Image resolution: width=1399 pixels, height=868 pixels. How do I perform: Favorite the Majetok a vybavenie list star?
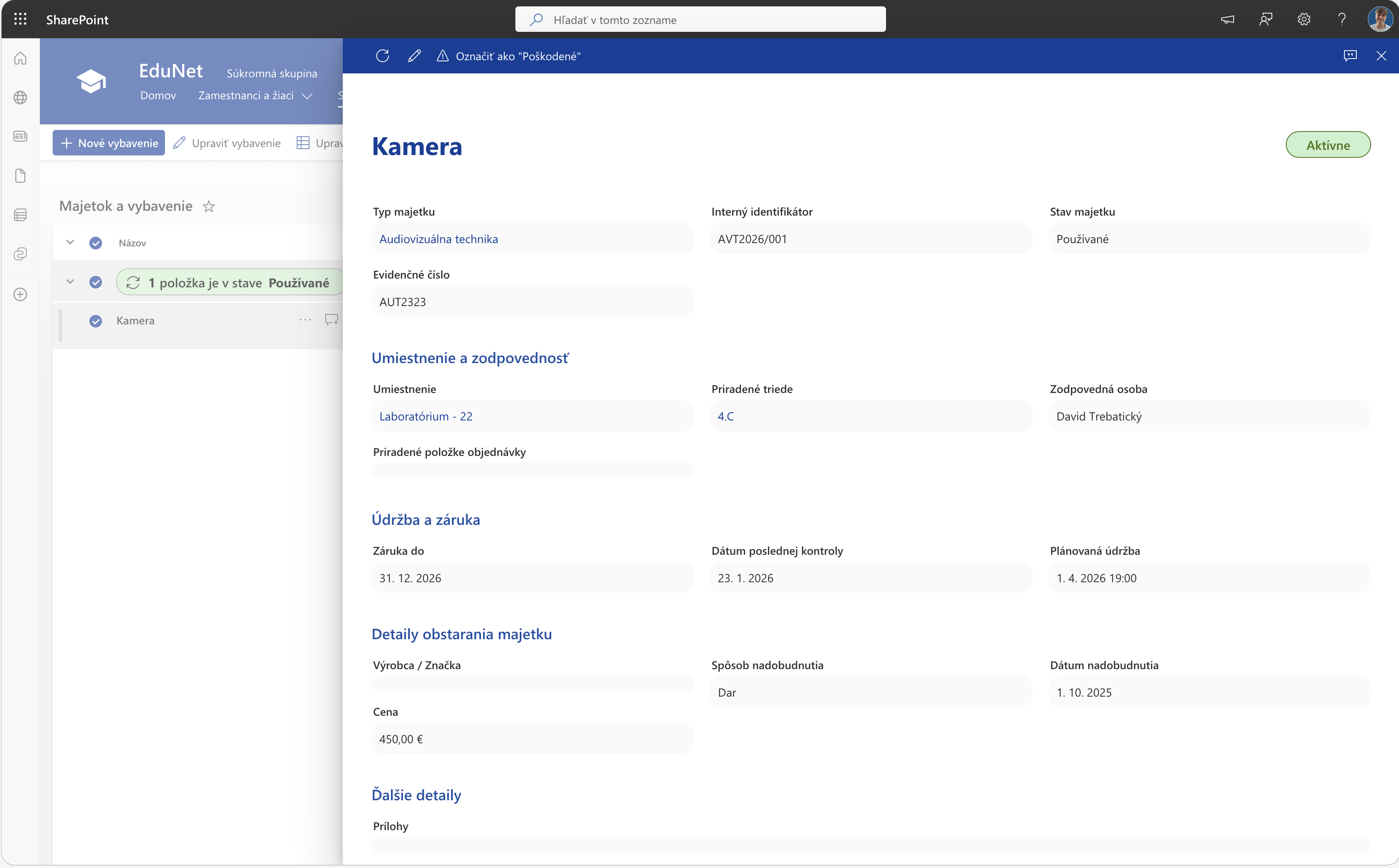coord(209,207)
